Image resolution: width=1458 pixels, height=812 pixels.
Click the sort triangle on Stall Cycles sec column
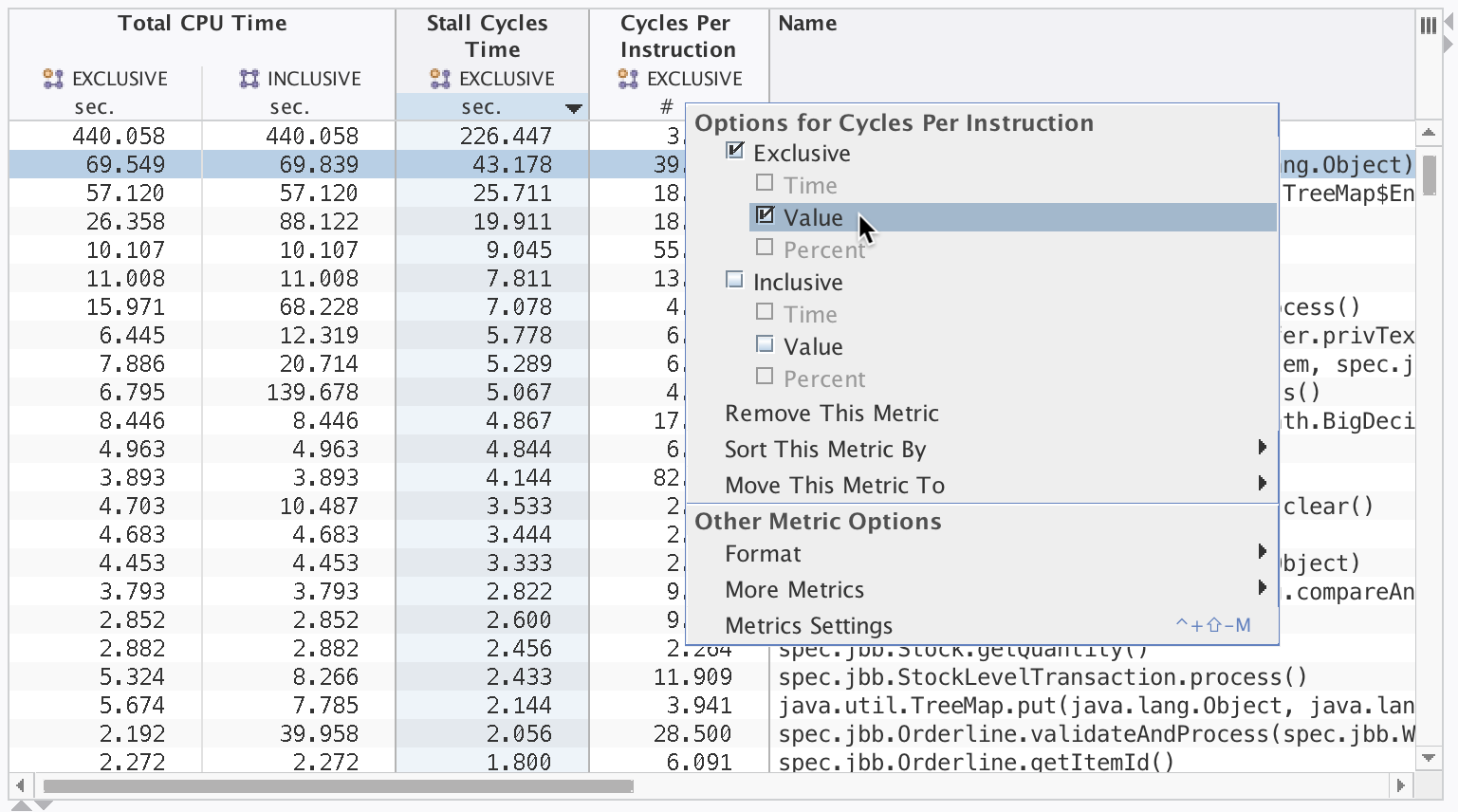574,108
